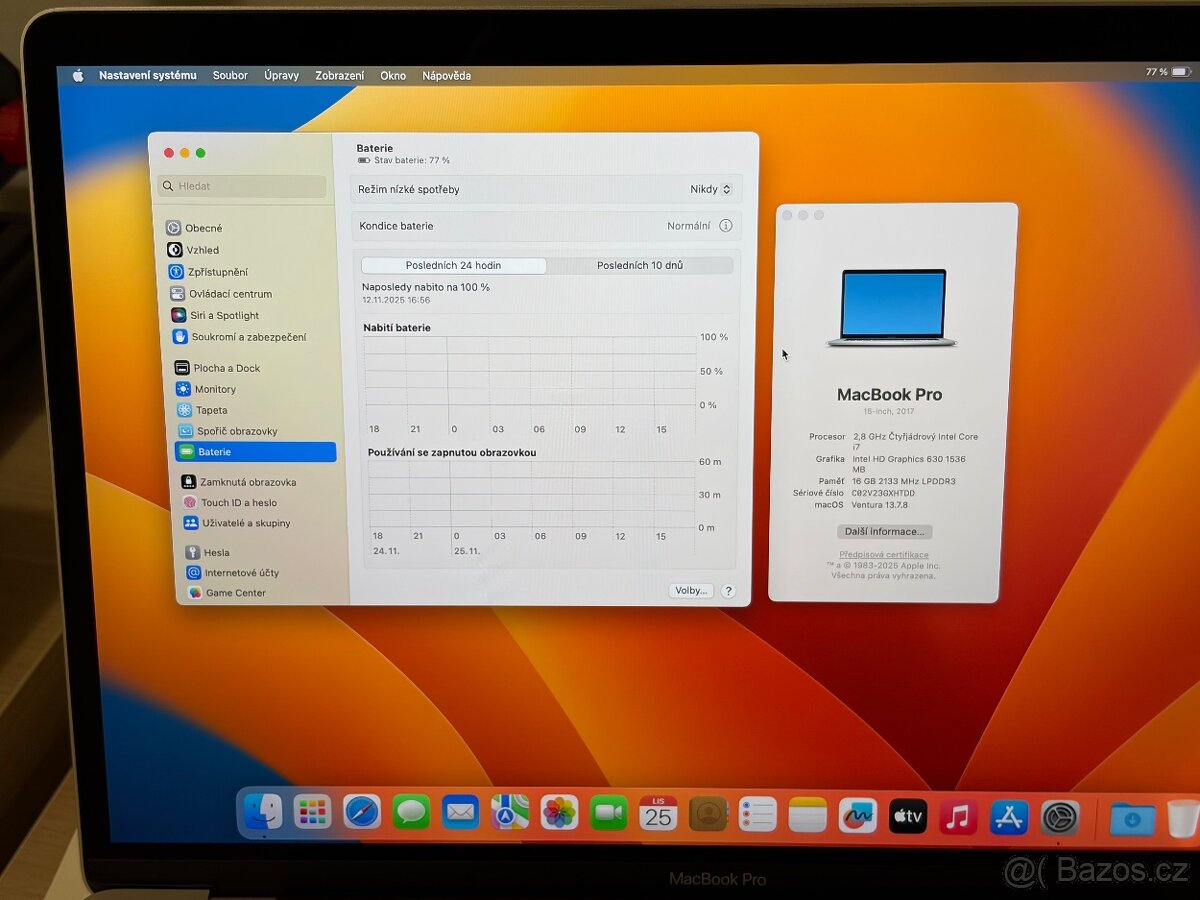The width and height of the screenshot is (1200, 900).
Task: Click the Další informace... button
Action: pyautogui.click(x=884, y=531)
